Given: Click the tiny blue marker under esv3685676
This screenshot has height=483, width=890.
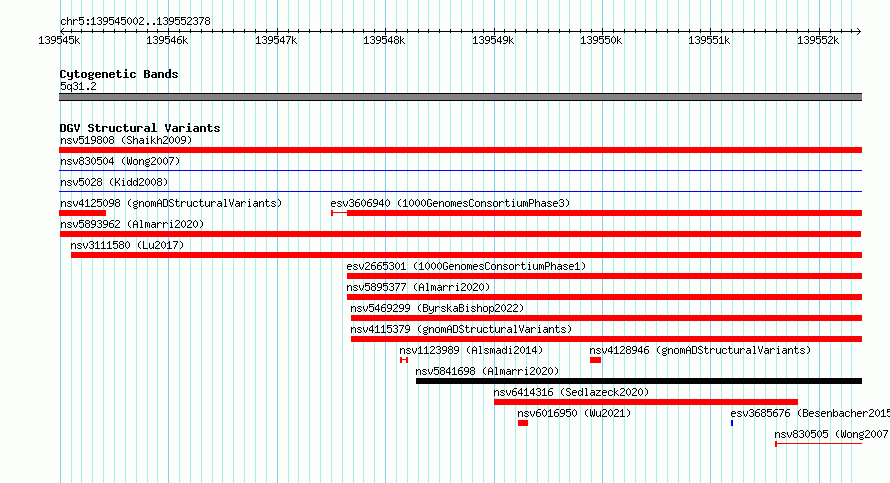Looking at the screenshot, I should [x=732, y=423].
